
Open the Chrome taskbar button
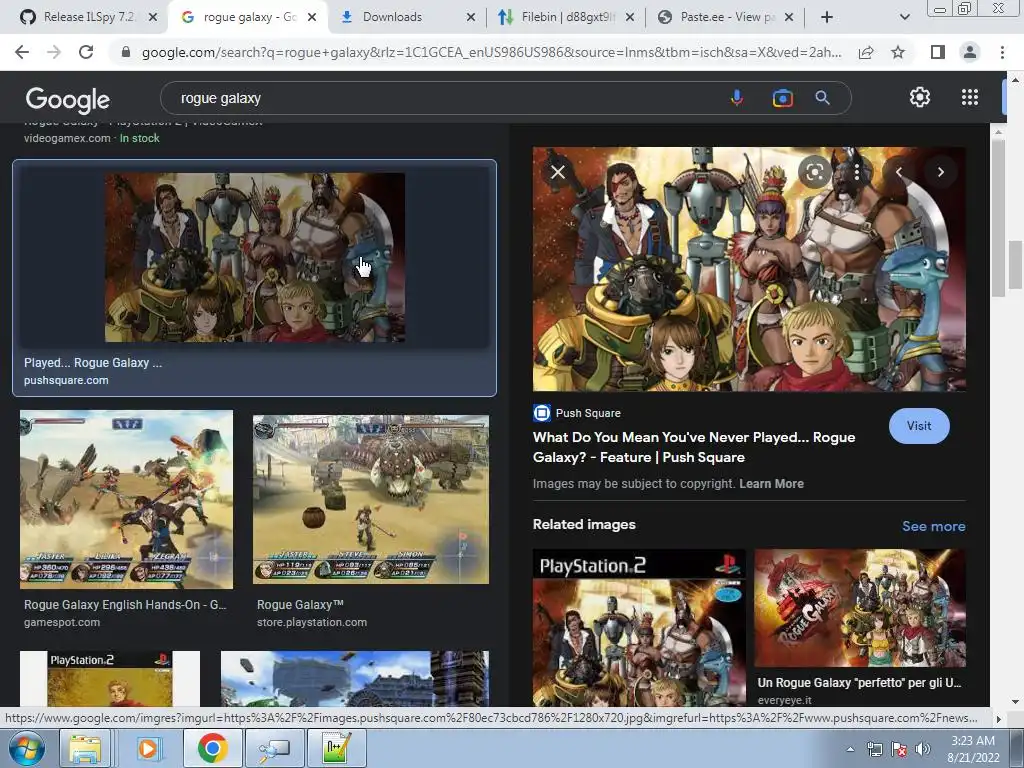pos(212,748)
